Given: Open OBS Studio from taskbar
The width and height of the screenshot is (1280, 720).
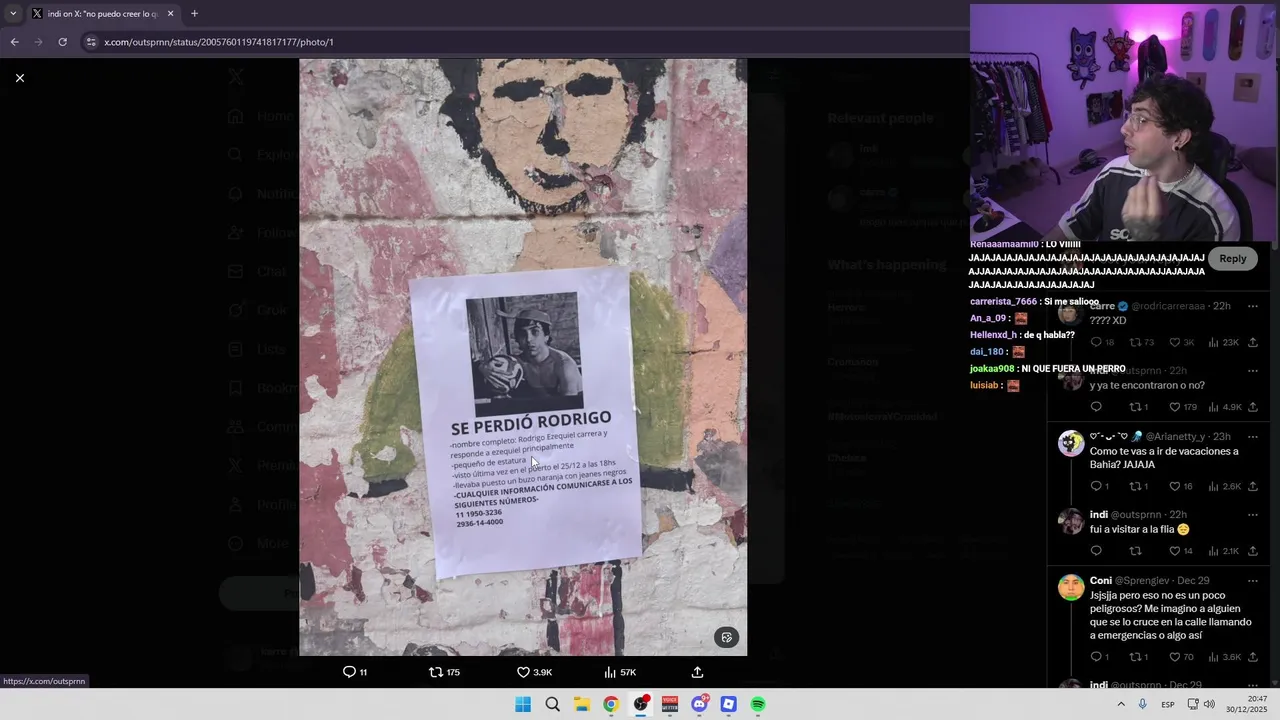Looking at the screenshot, I should 641,704.
